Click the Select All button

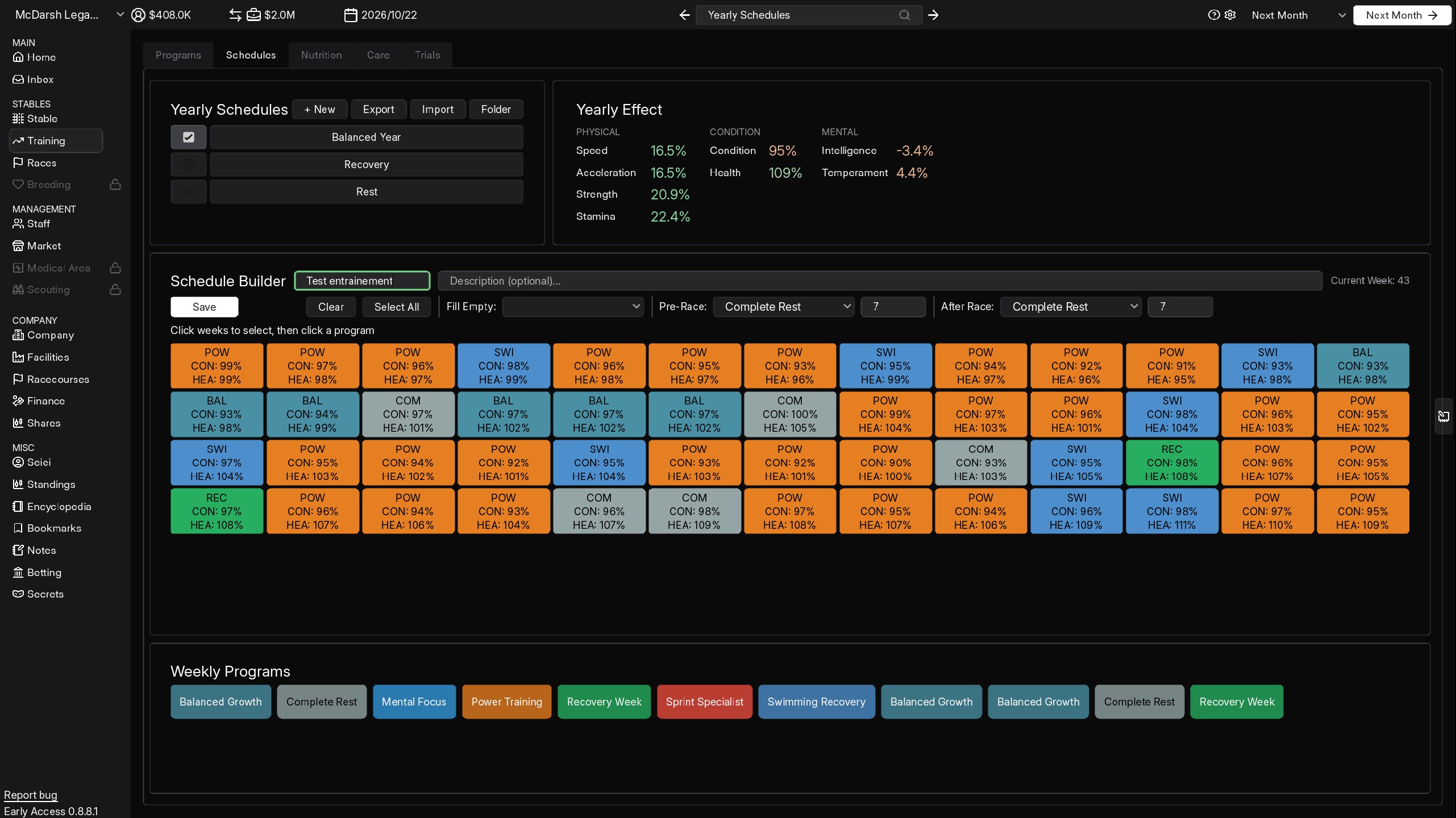pos(396,307)
